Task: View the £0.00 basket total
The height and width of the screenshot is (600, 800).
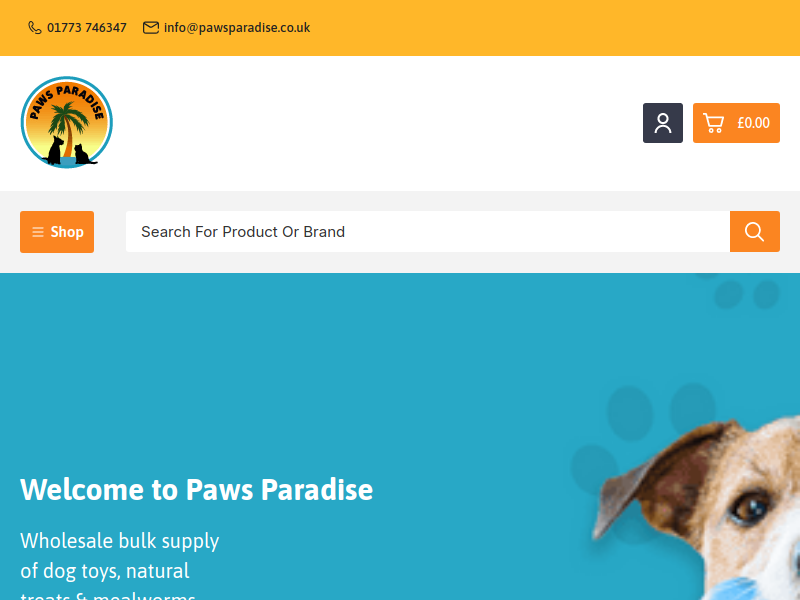Action: (753, 123)
